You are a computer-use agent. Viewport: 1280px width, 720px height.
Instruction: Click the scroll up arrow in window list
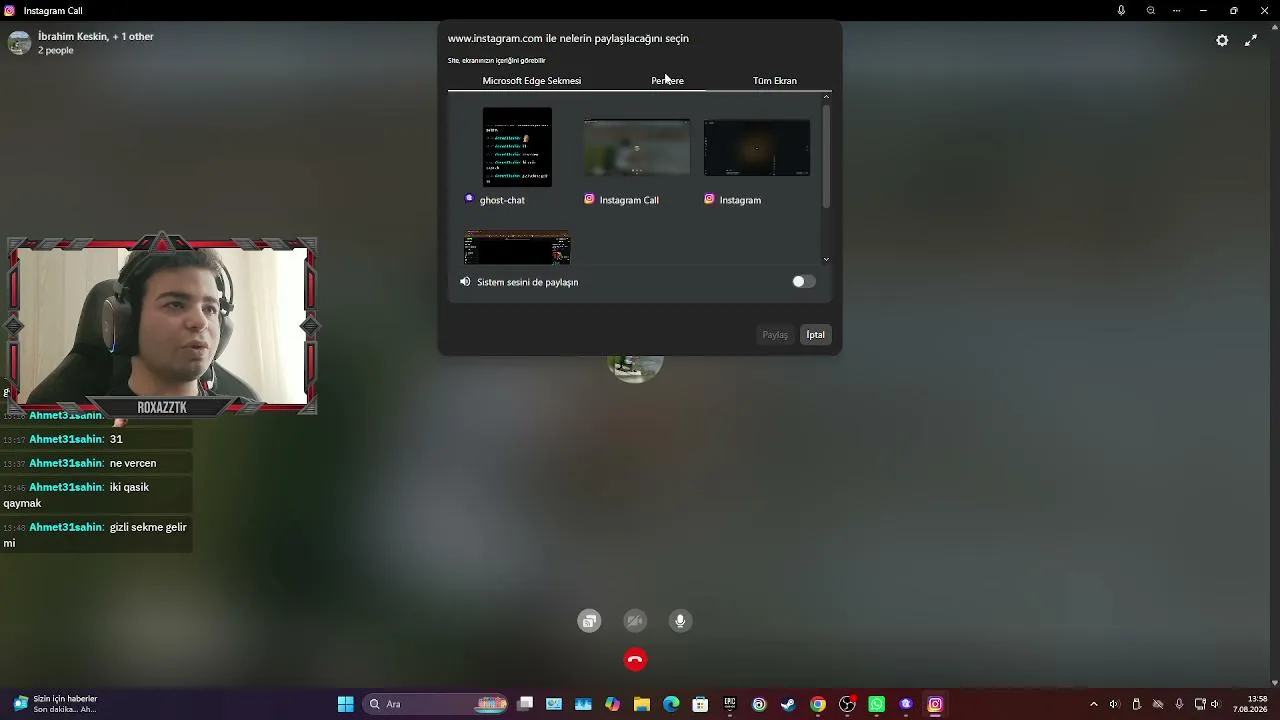click(826, 97)
